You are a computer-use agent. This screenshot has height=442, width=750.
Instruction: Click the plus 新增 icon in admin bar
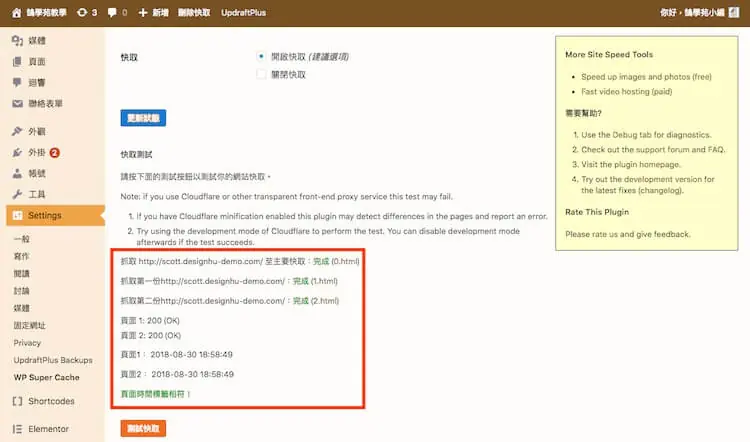pyautogui.click(x=143, y=12)
